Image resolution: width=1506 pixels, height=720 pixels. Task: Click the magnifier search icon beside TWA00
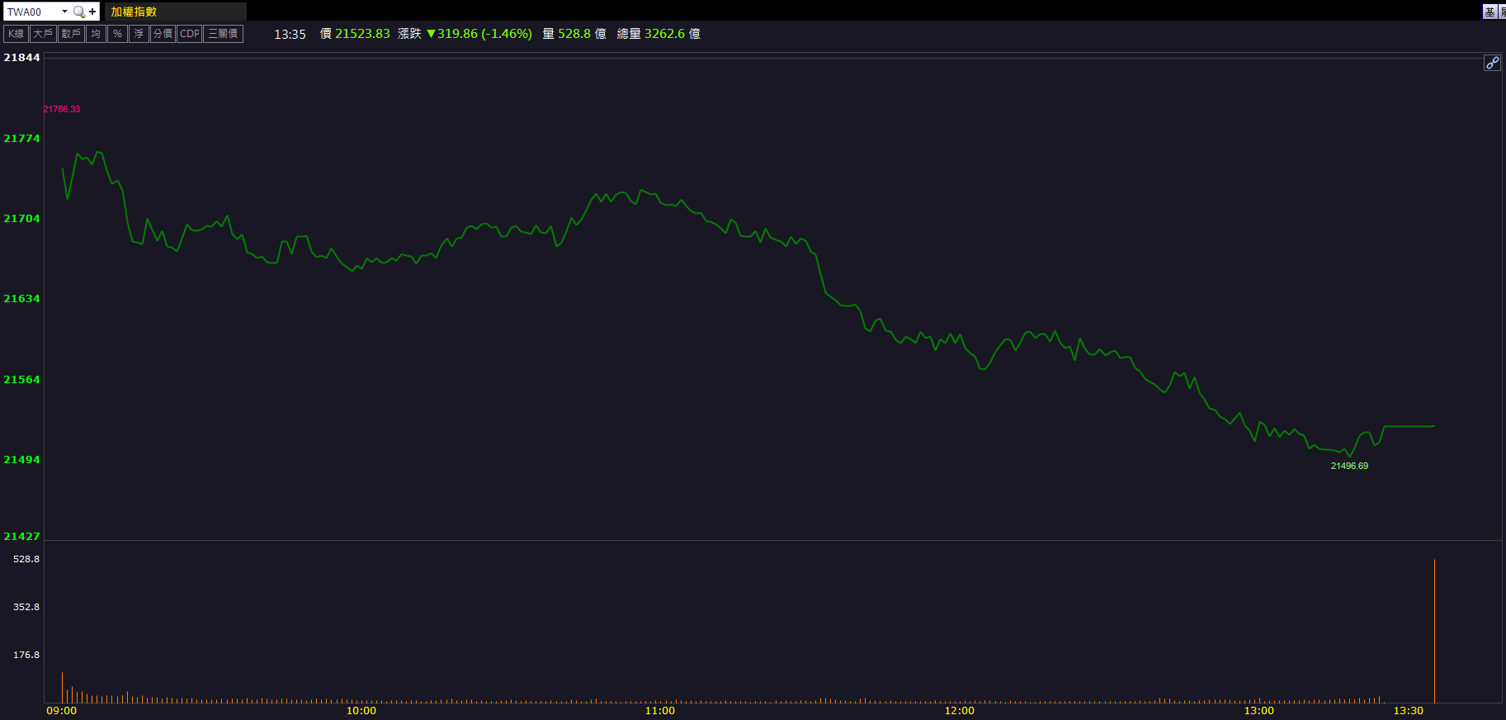point(80,12)
